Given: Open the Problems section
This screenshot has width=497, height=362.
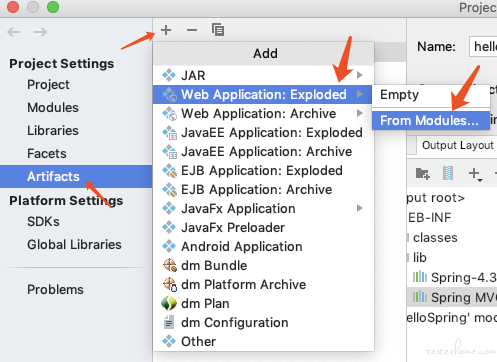Looking at the screenshot, I should tap(55, 289).
